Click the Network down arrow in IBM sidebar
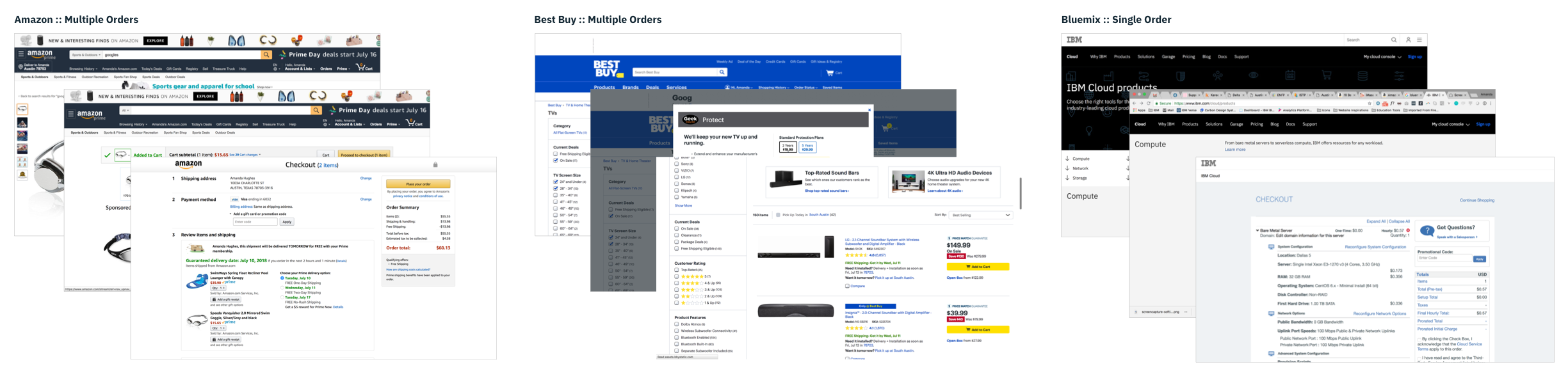This screenshot has height=378, width=1568. (1067, 168)
